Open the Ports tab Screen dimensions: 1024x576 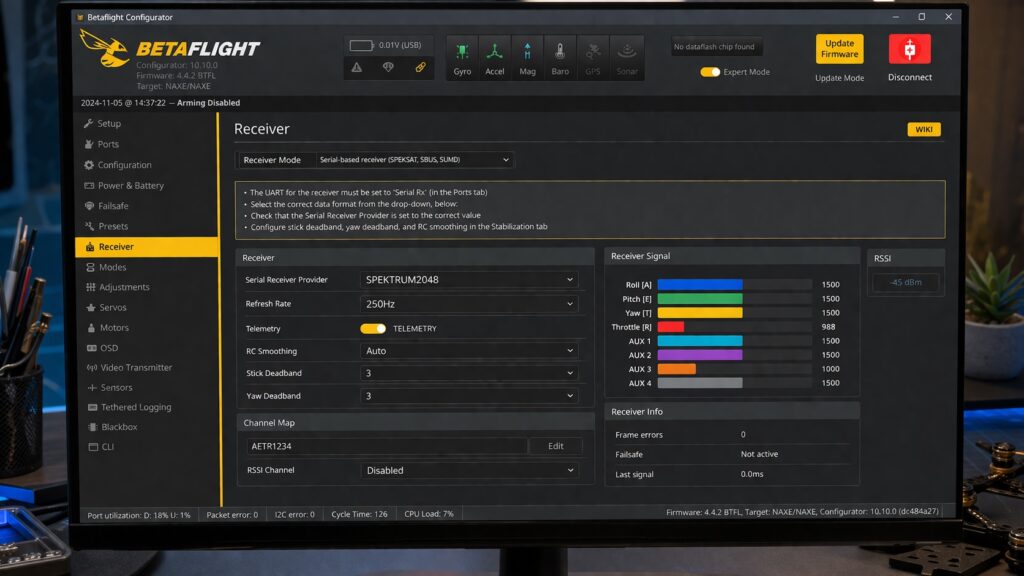point(108,144)
